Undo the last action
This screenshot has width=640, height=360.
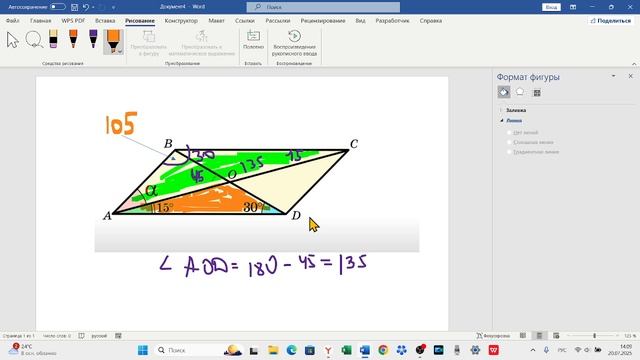pos(86,7)
